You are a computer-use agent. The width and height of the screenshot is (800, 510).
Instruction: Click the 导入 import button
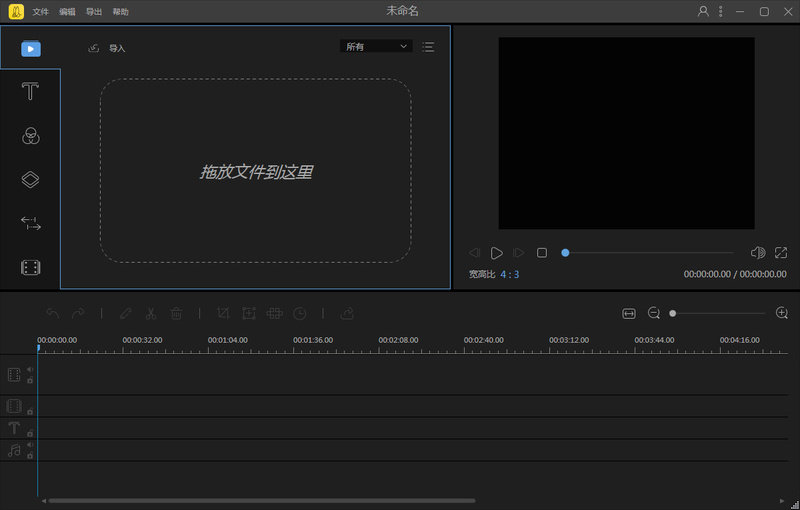tap(117, 48)
